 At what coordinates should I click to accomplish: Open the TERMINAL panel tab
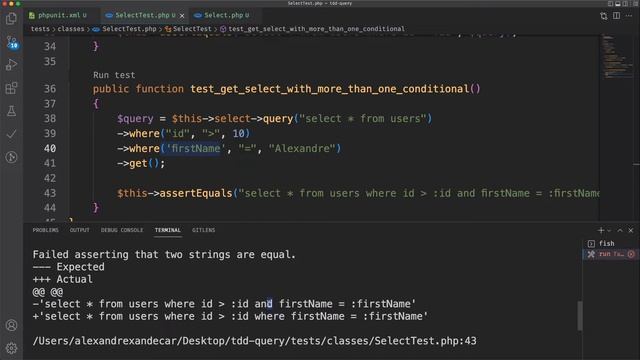pyautogui.click(x=168, y=230)
